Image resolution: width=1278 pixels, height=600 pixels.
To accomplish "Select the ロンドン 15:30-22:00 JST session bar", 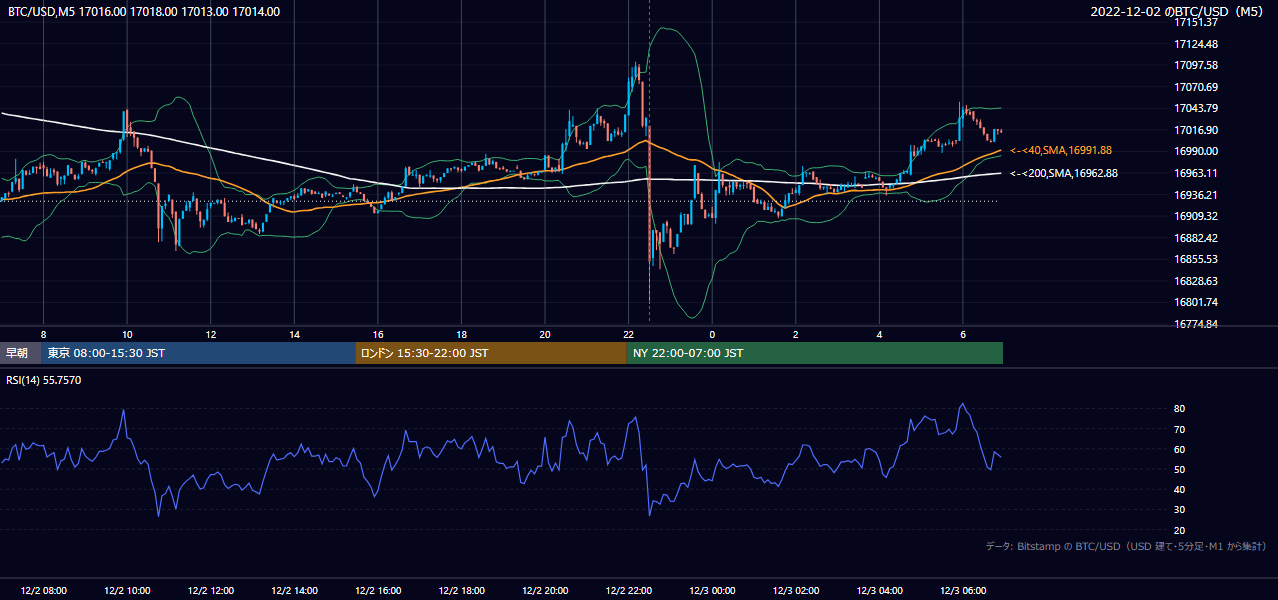I will tap(490, 353).
